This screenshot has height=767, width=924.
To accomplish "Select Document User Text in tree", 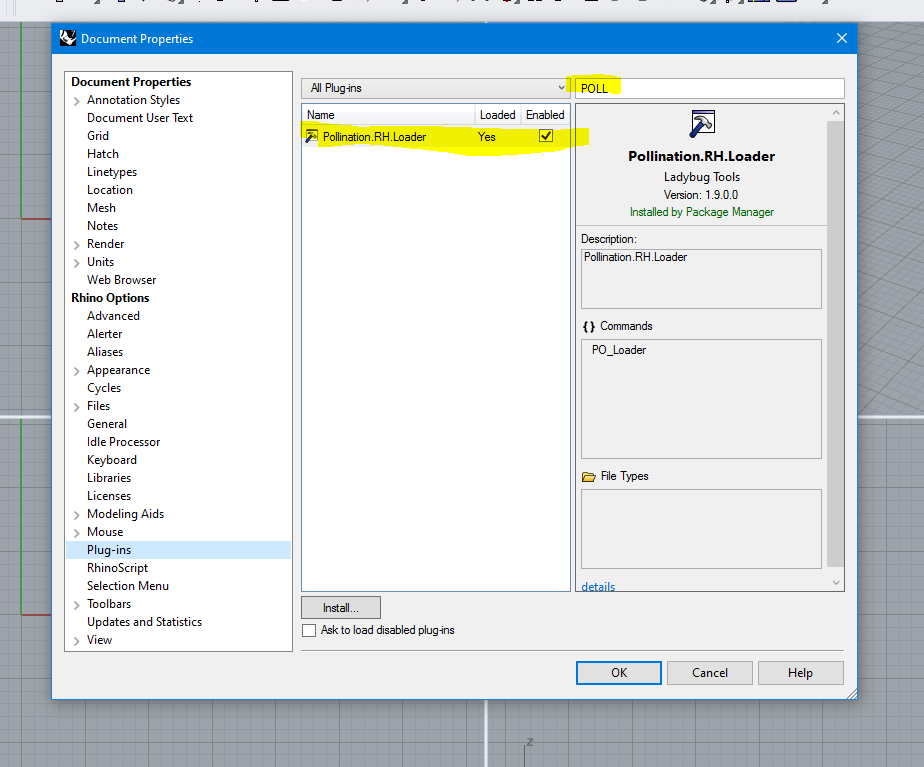I will point(140,118).
